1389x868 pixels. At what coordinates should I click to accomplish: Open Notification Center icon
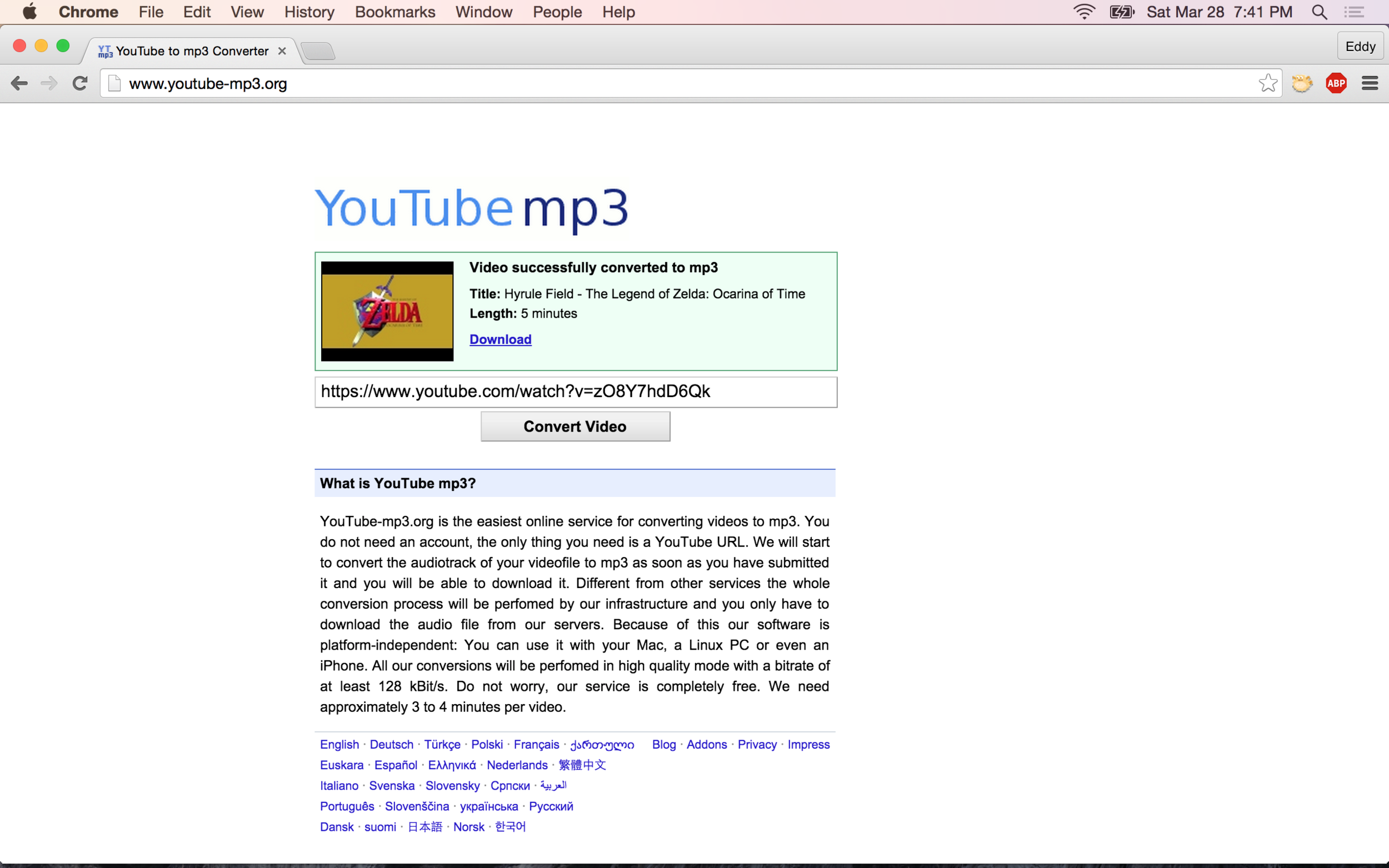1354,12
